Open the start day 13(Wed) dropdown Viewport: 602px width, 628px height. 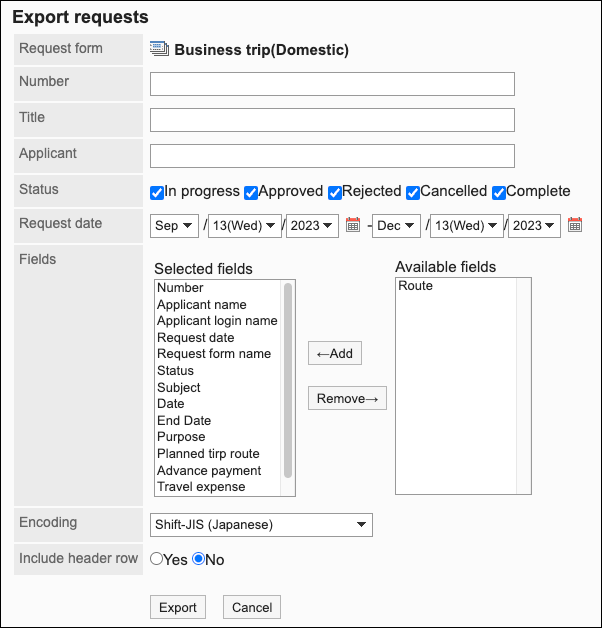(x=245, y=226)
